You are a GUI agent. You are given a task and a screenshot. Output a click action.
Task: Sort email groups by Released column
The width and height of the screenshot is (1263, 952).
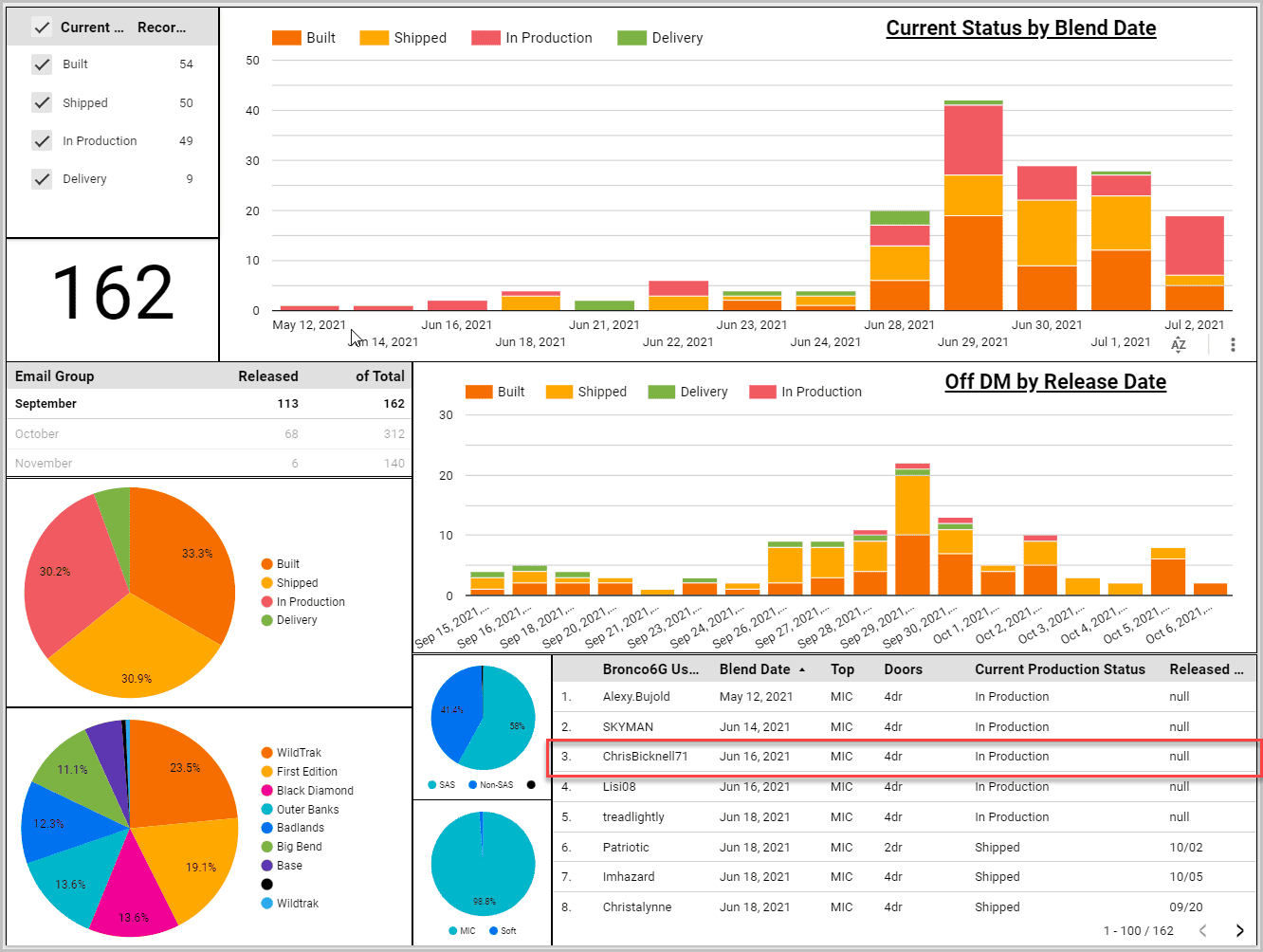point(268,376)
